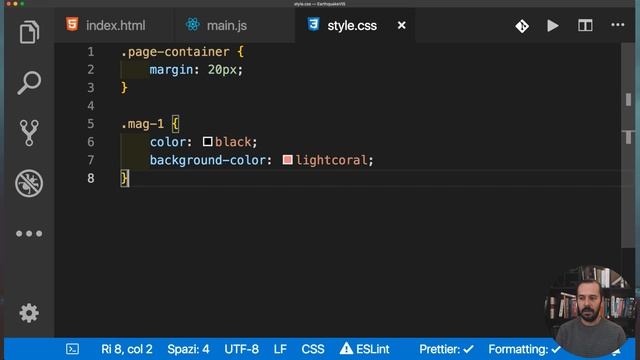The height and width of the screenshot is (360, 640).
Task: Open the Search magnifier in activity bar
Action: [29, 82]
